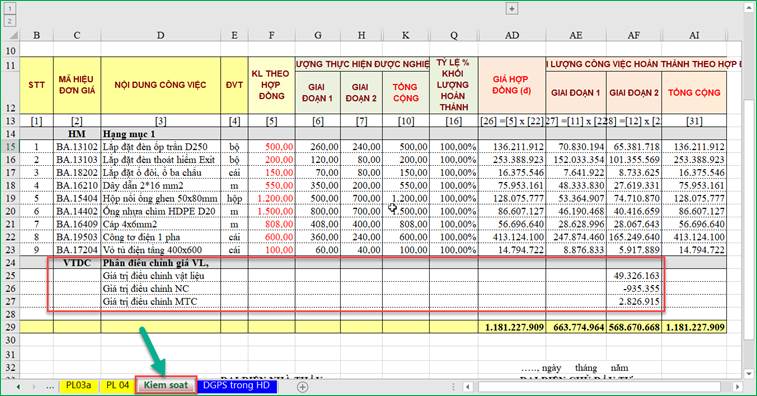Select column AI header
Screen dimensions: 757x396
[694, 35]
